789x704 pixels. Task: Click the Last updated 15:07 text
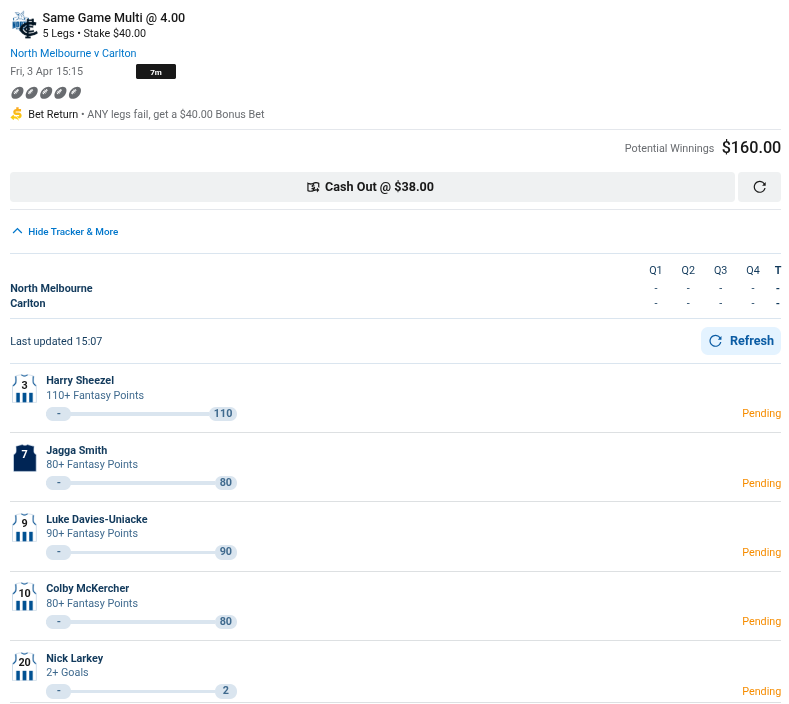point(56,341)
